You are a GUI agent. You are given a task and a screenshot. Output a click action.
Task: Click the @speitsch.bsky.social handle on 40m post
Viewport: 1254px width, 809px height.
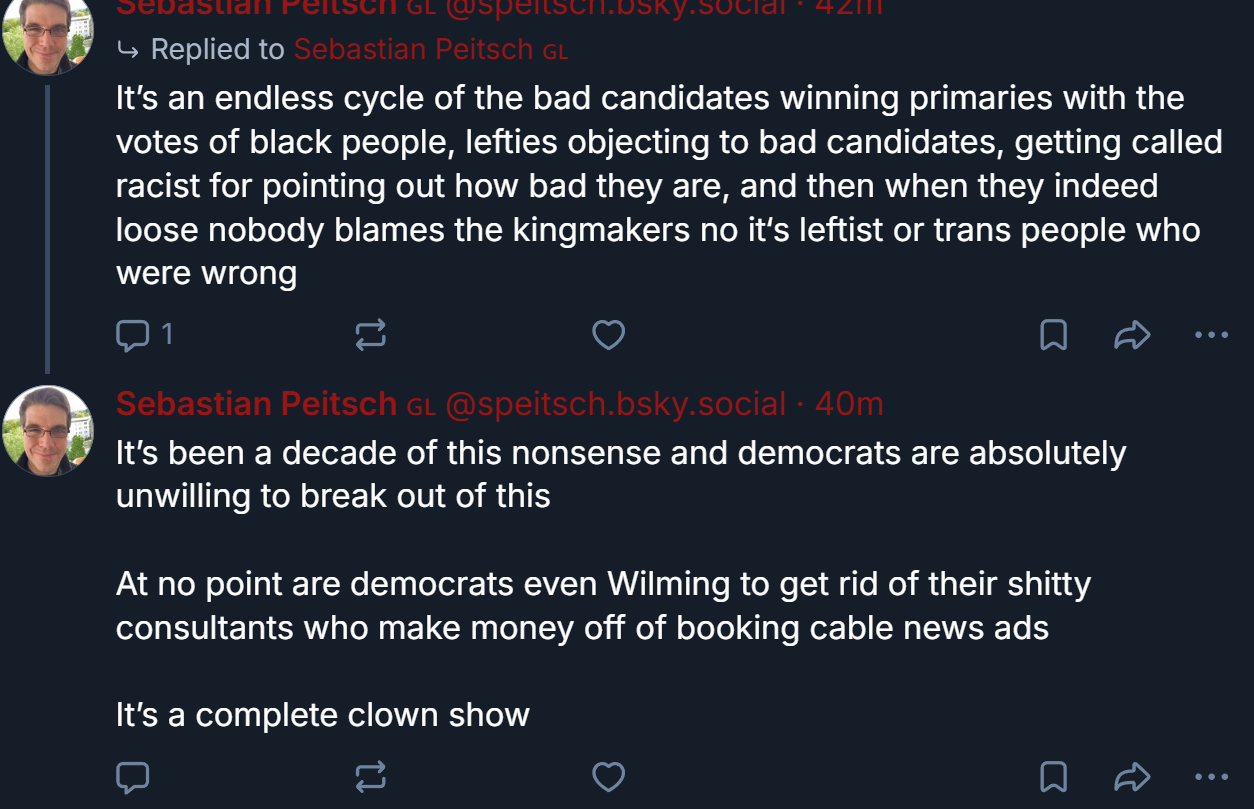click(614, 404)
